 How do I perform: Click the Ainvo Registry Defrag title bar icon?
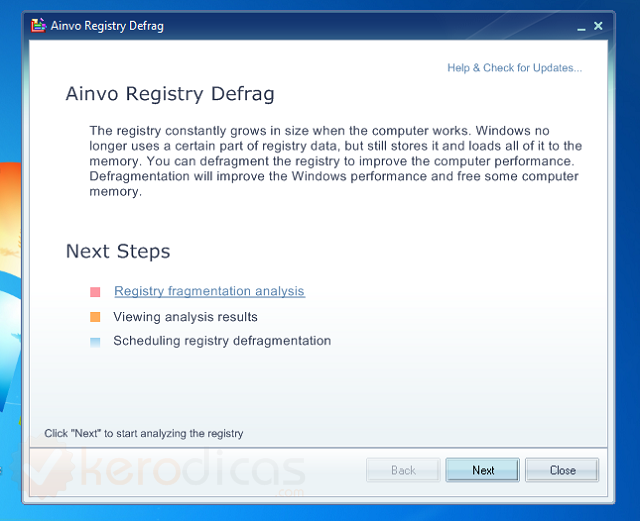(38, 25)
